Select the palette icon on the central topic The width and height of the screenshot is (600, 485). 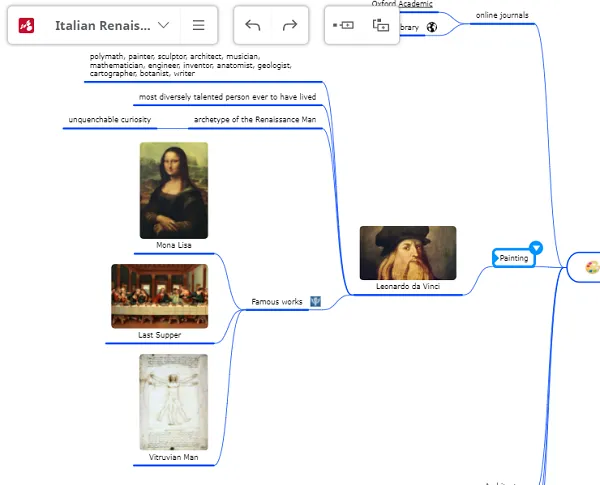coord(592,267)
